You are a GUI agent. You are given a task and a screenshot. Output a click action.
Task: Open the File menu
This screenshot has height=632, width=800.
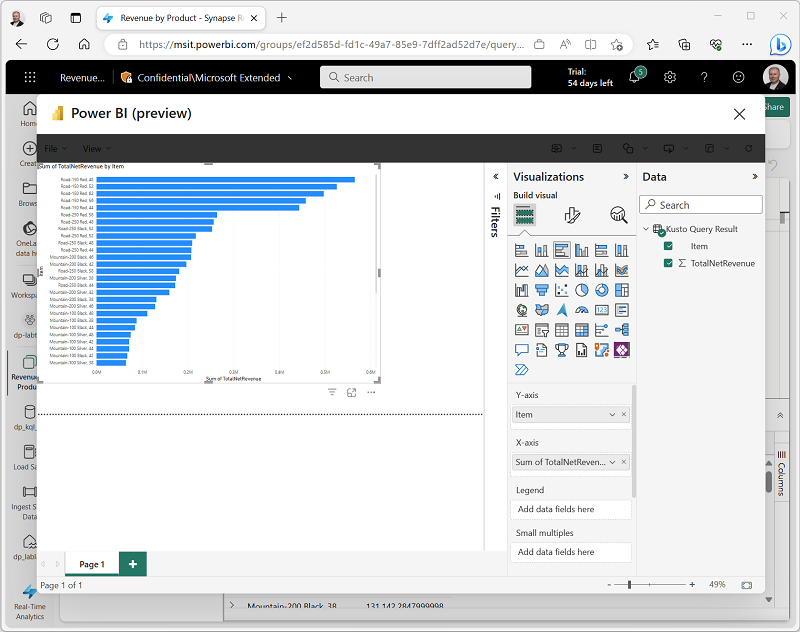tap(54, 148)
